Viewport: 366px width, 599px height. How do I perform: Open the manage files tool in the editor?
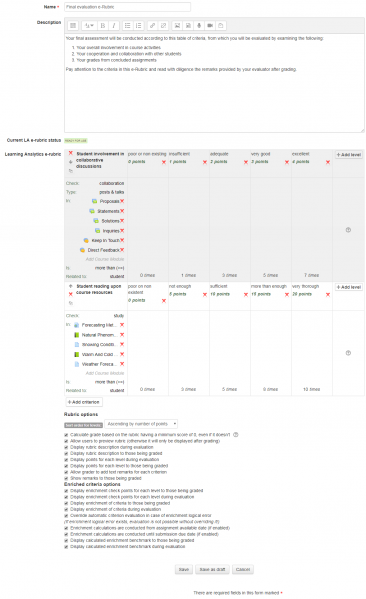tap(221, 26)
